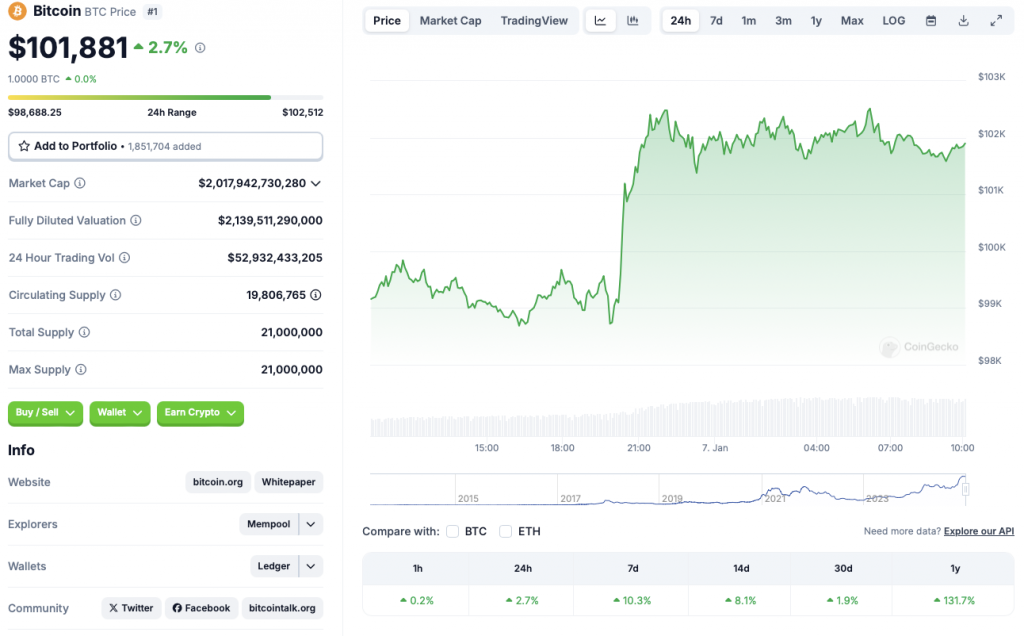Tick the ETH compare checkbox

click(x=505, y=532)
